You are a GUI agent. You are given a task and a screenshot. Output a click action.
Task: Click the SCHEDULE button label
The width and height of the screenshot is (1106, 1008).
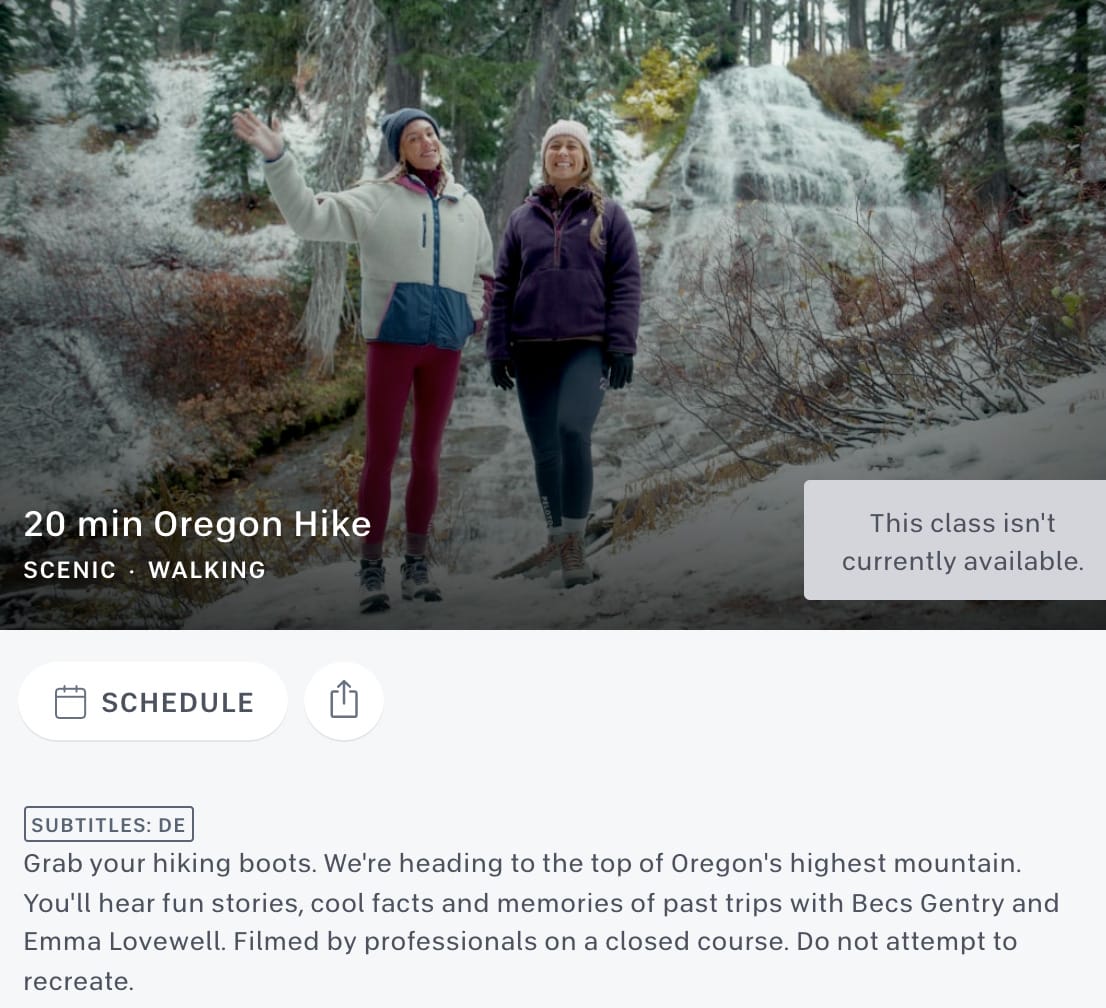(178, 703)
